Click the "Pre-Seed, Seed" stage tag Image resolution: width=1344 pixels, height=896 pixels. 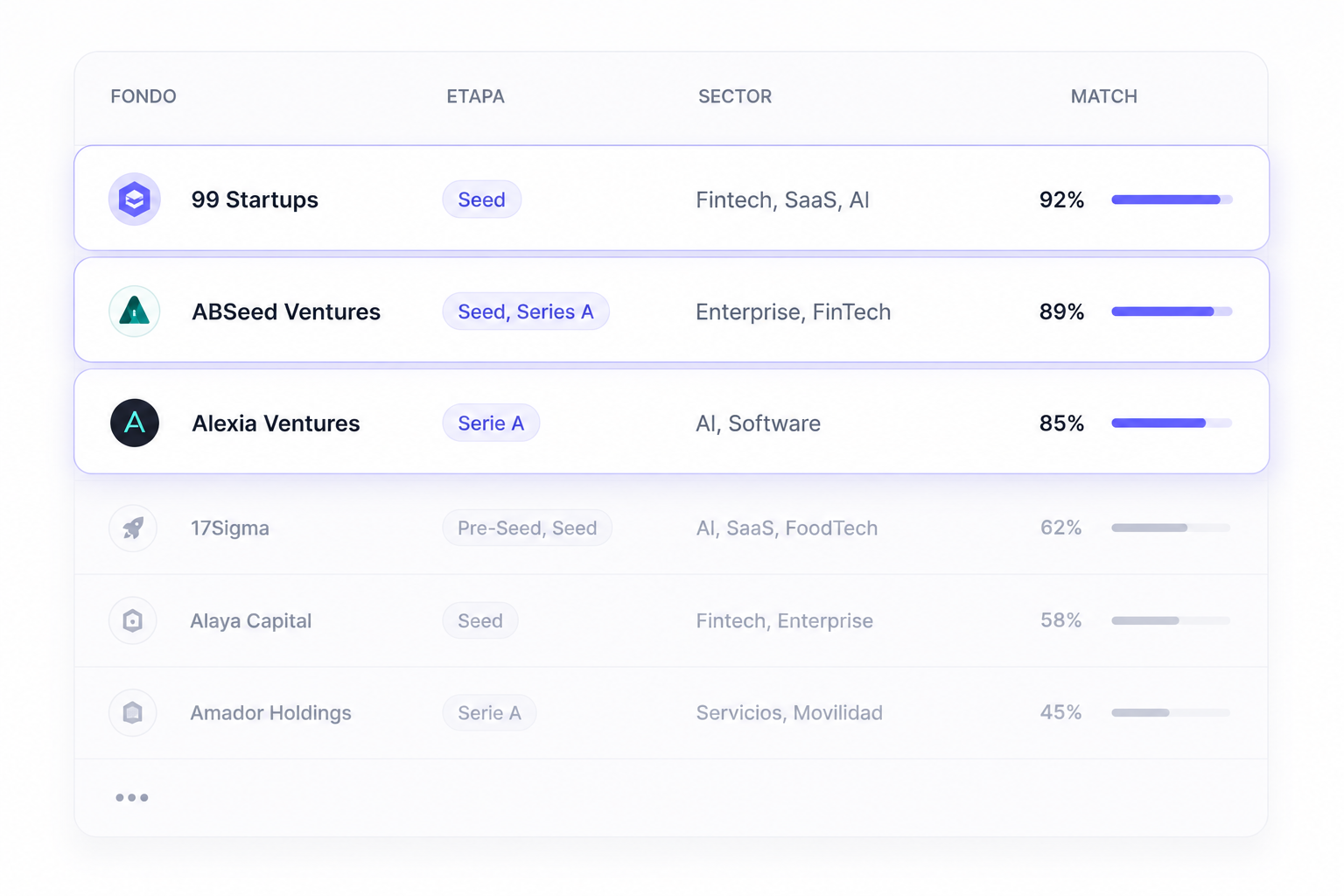click(528, 528)
